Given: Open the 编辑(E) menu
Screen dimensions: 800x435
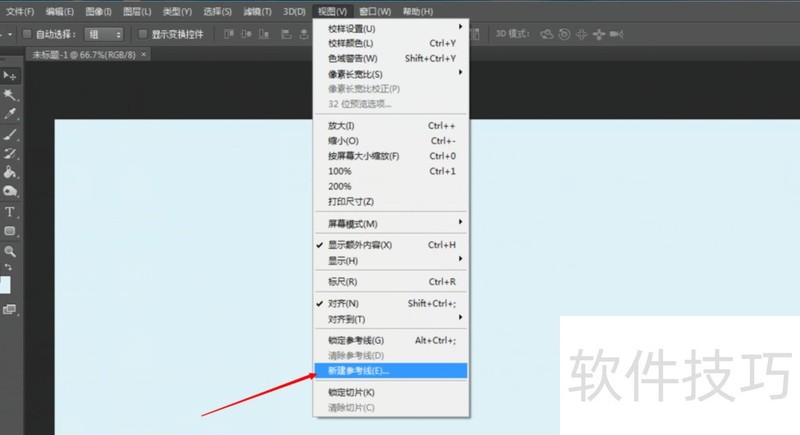Looking at the screenshot, I should click(x=60, y=11).
